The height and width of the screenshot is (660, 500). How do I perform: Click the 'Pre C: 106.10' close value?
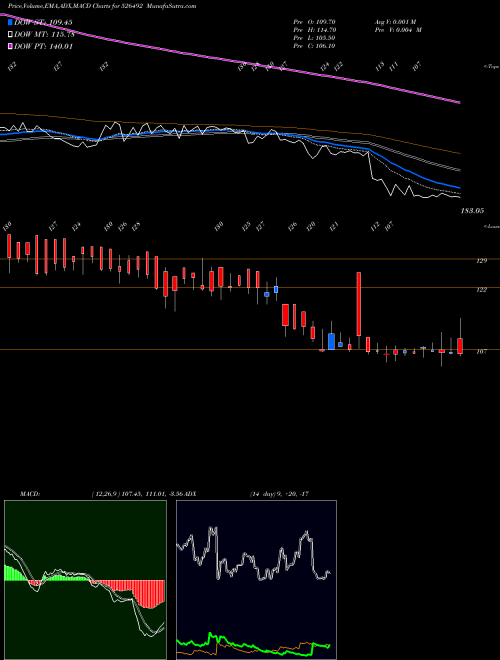[314, 46]
